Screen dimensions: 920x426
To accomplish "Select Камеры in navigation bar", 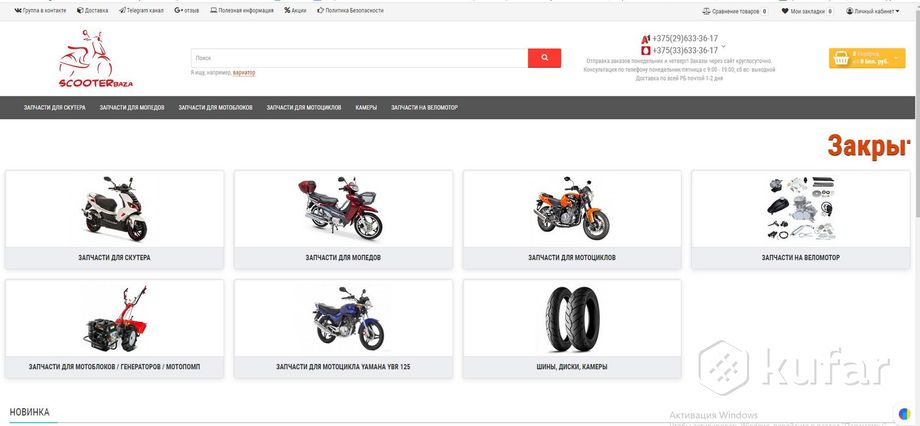I will point(366,107).
